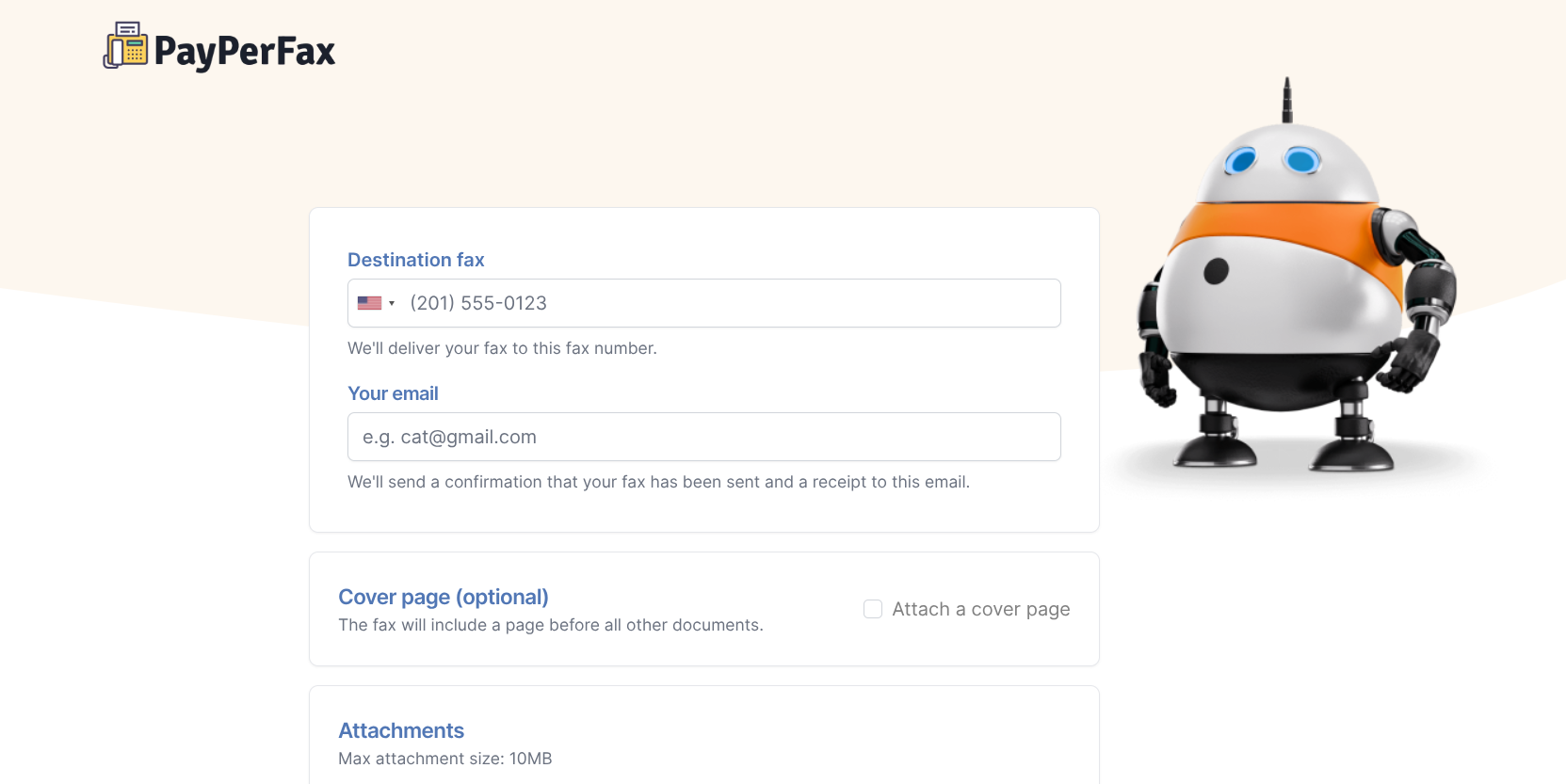1566x784 pixels.
Task: Click the Attachments section heading
Action: pos(401,730)
